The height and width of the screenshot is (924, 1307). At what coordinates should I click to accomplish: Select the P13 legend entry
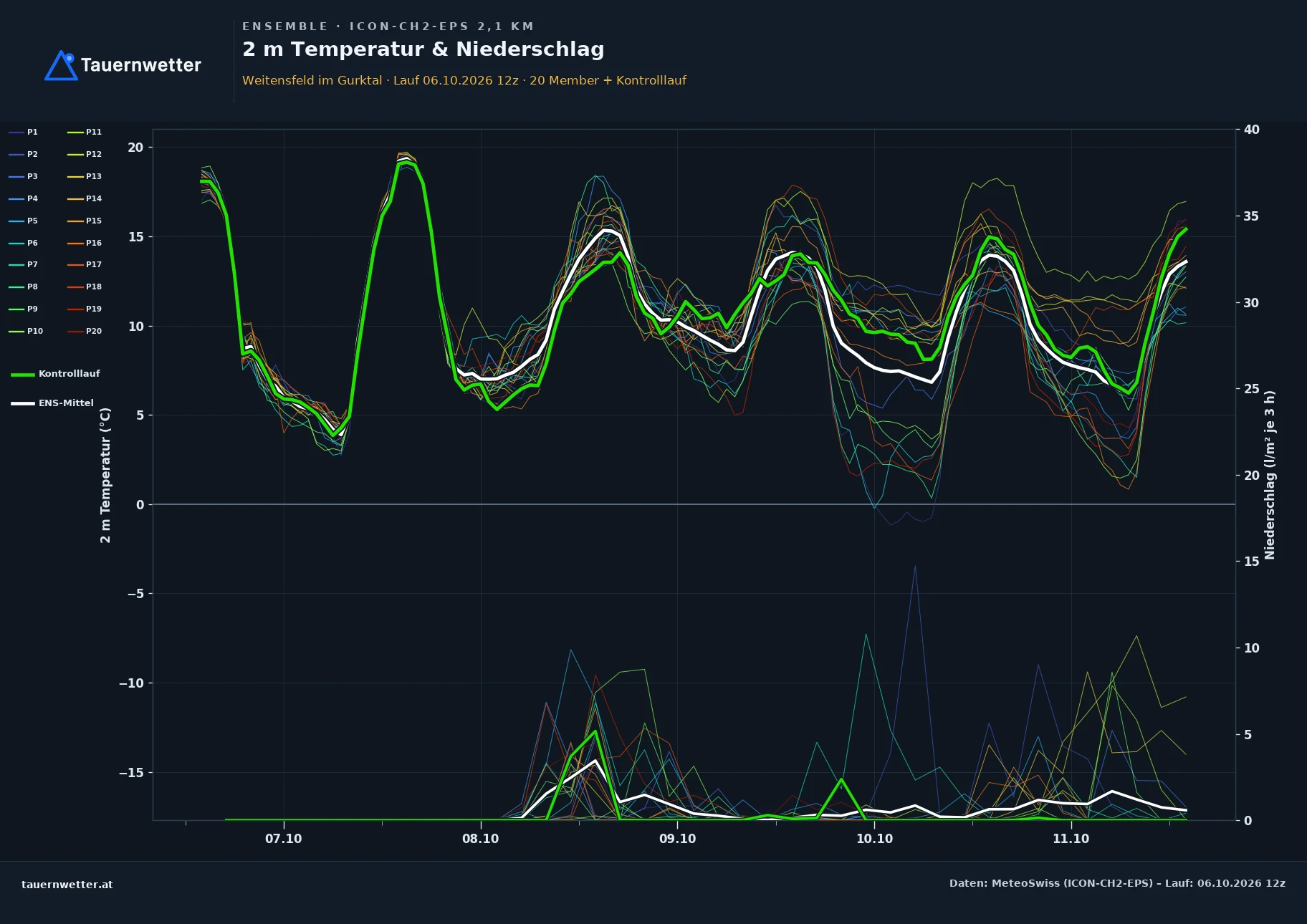85,176
